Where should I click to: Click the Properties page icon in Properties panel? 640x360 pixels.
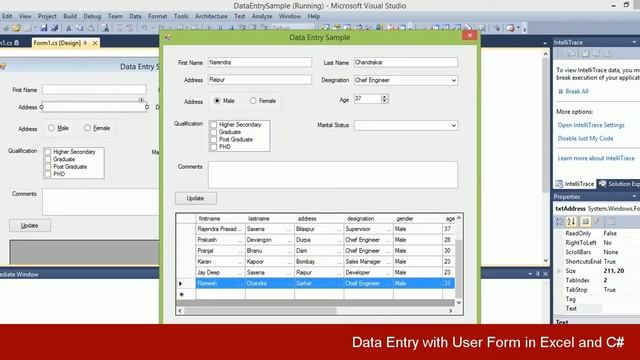[x=585, y=222]
